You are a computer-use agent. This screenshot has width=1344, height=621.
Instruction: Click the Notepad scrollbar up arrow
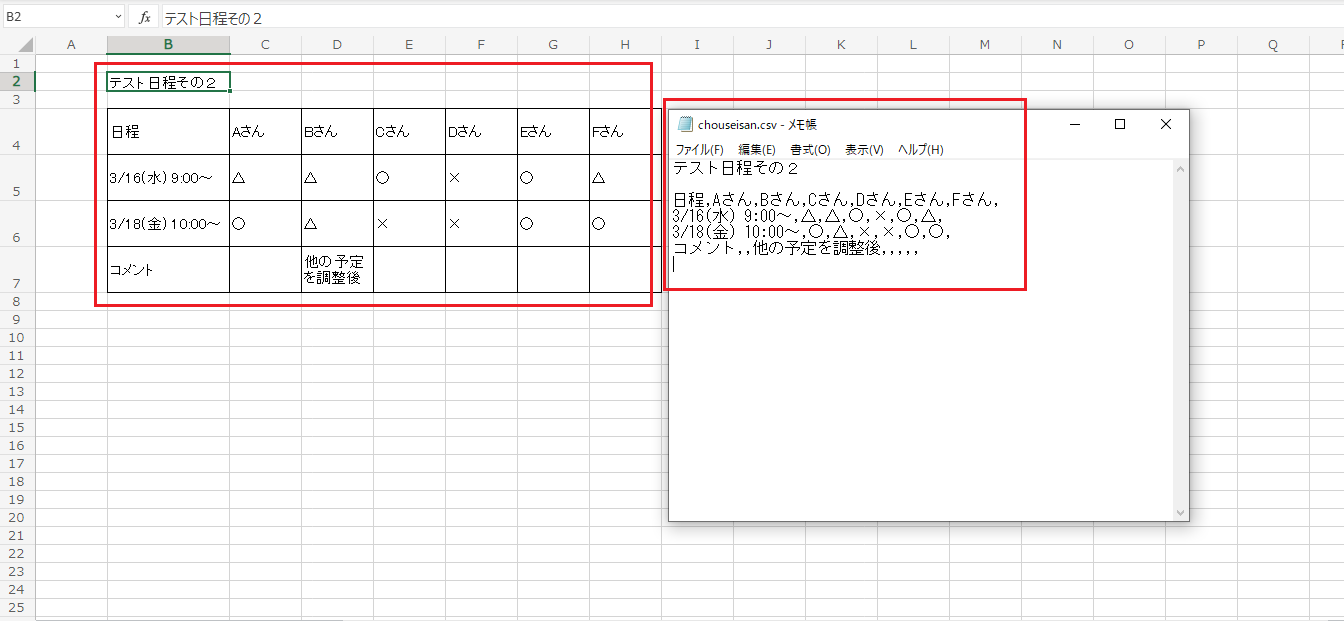1181,170
